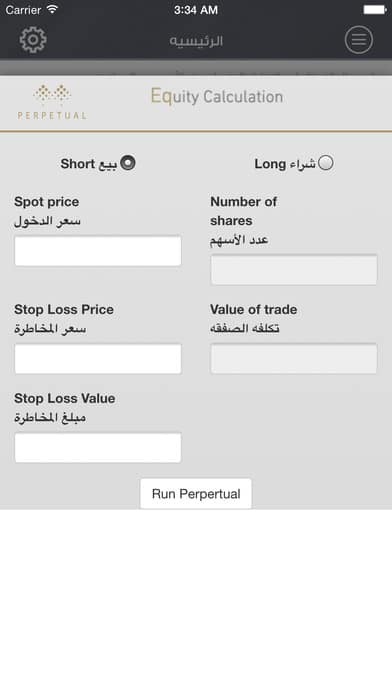The width and height of the screenshot is (392, 696).
Task: Select the Short بيع radio button
Action: [128, 163]
